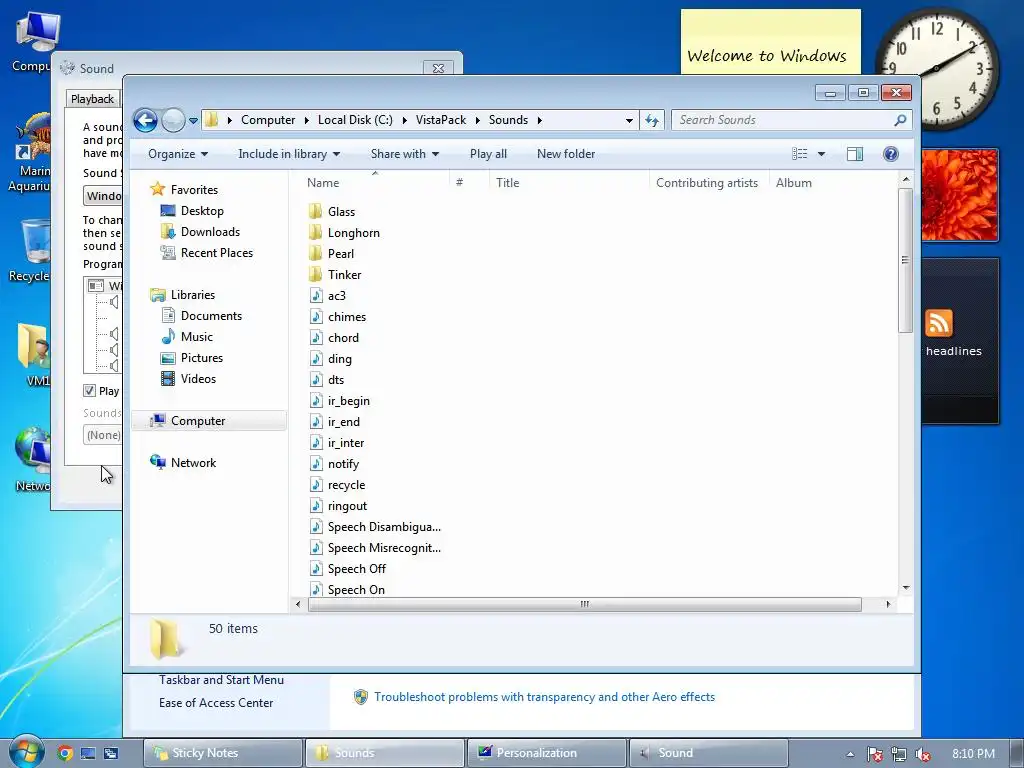The height and width of the screenshot is (768, 1024).
Task: Click the change view icon
Action: pos(799,154)
